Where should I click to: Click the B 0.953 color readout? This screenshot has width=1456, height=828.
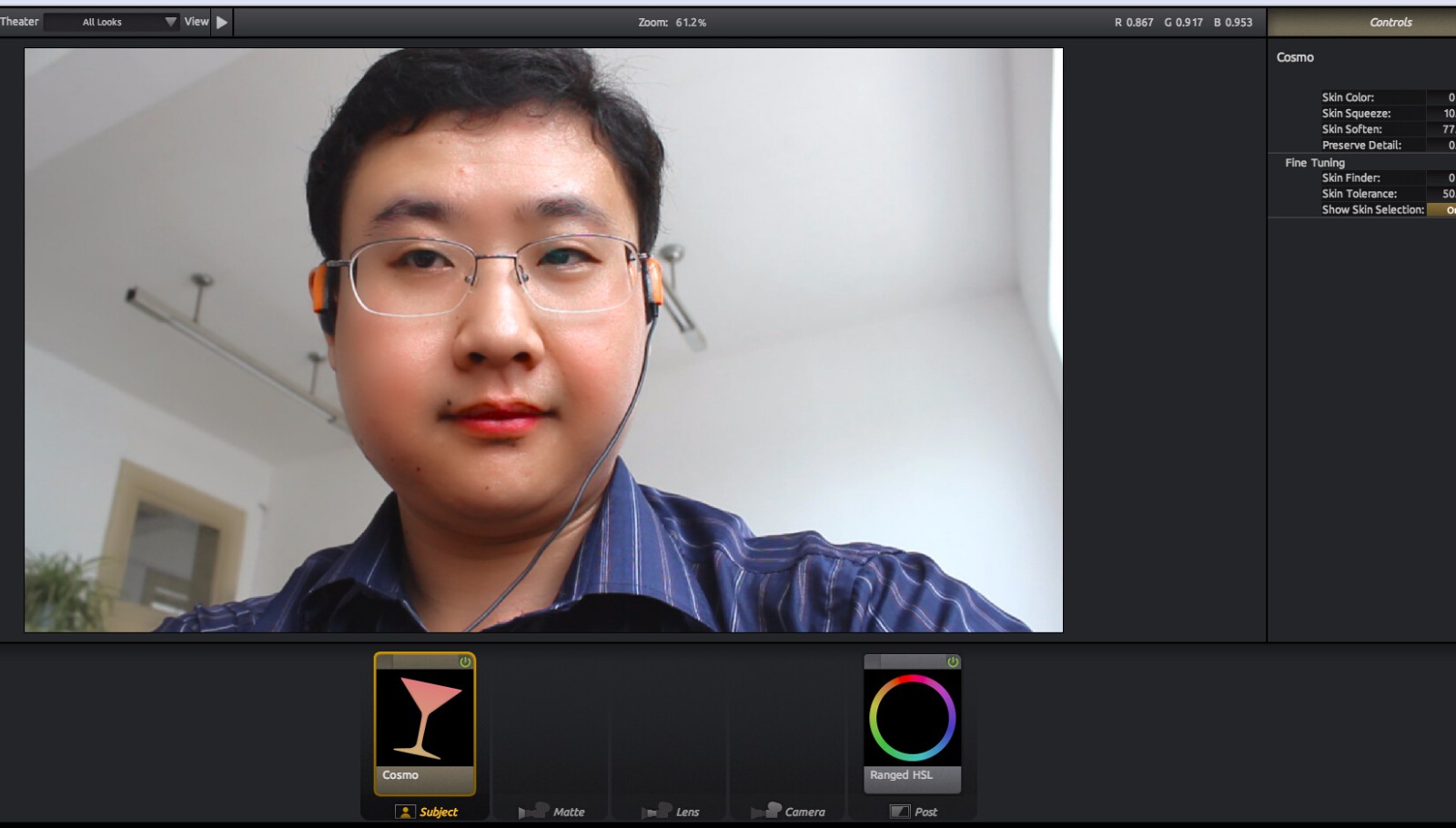point(1233,22)
